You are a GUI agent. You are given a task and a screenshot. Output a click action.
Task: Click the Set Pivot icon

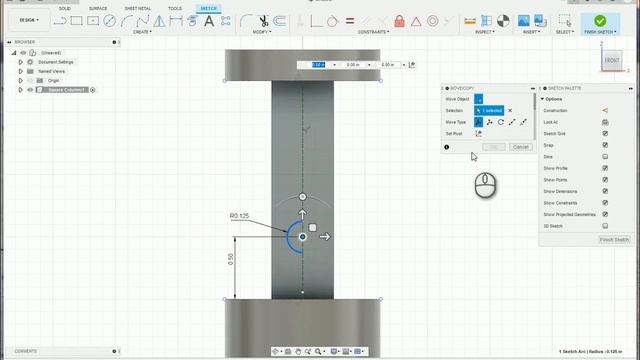click(x=478, y=133)
